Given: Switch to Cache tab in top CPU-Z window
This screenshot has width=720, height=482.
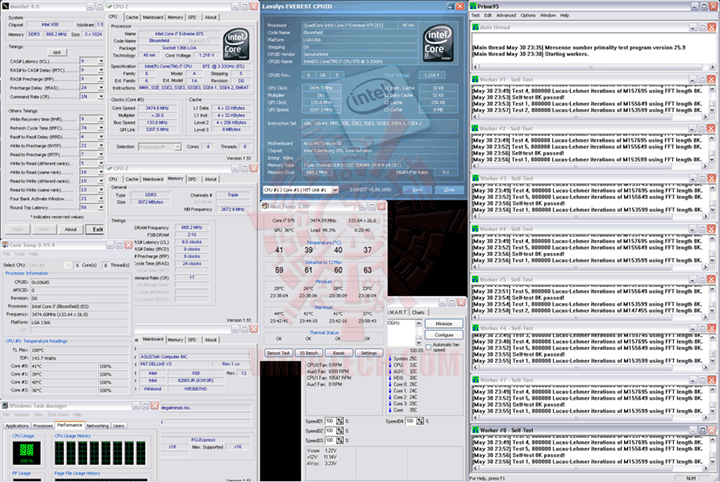Looking at the screenshot, I should click(132, 17).
